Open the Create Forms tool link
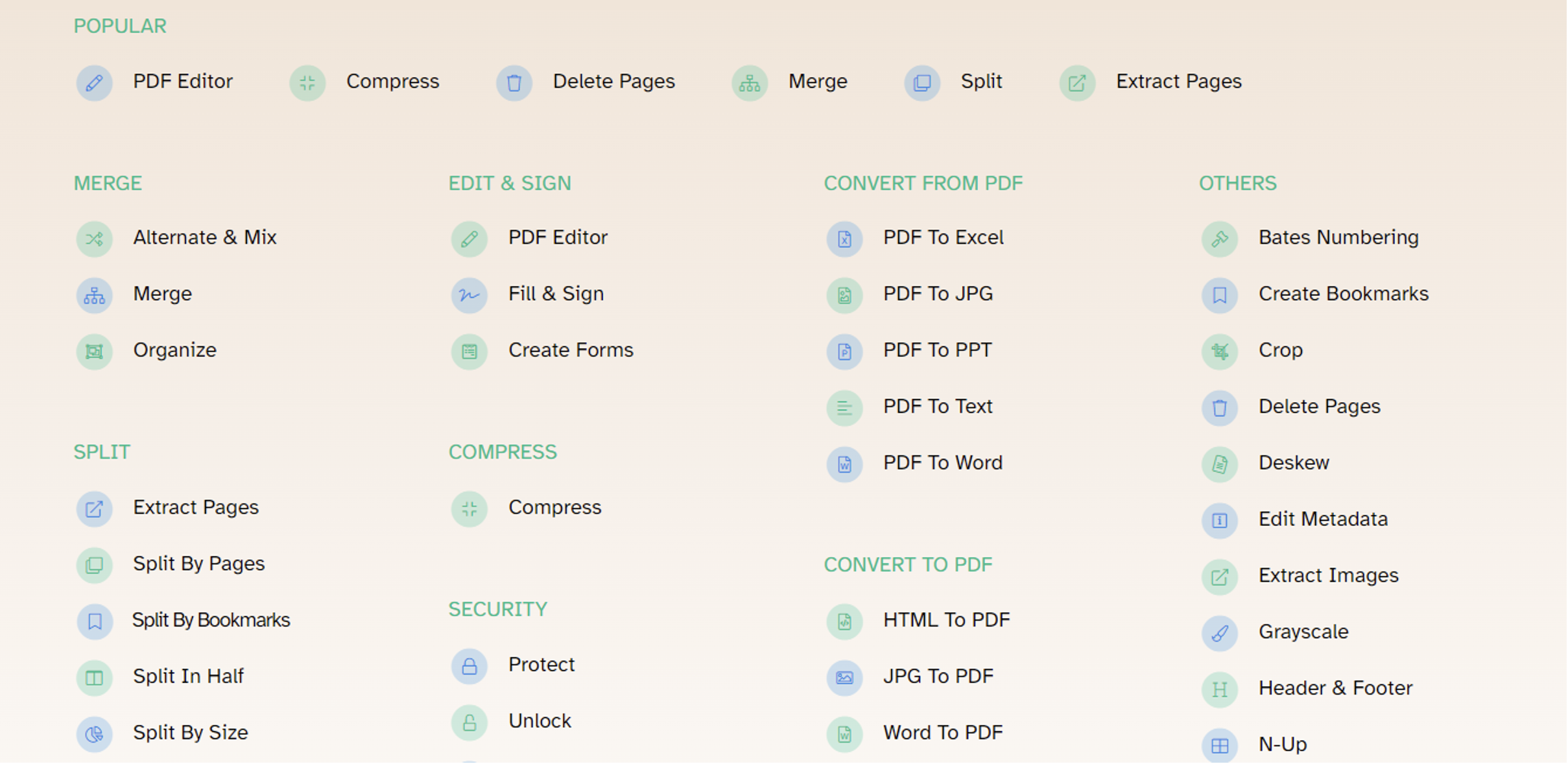 click(571, 350)
